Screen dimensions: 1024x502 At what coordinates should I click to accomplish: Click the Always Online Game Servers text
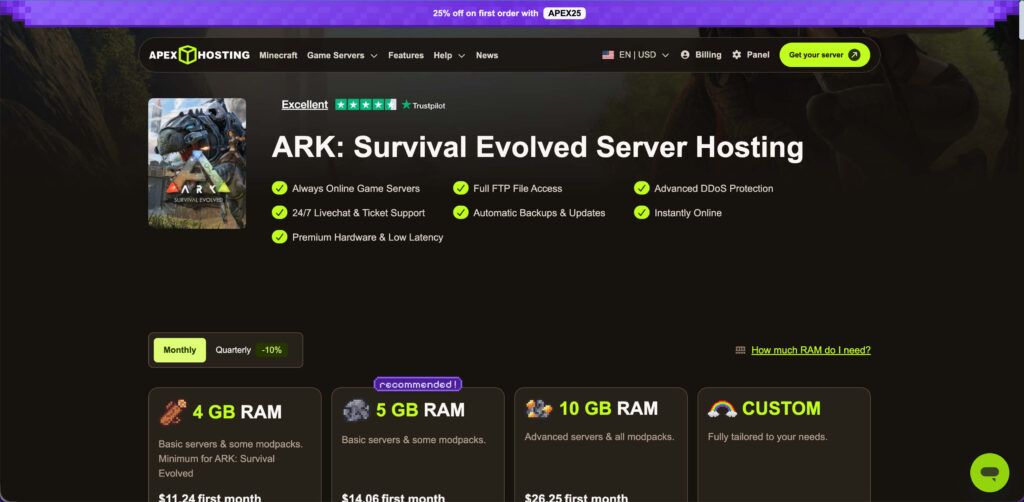coord(356,189)
